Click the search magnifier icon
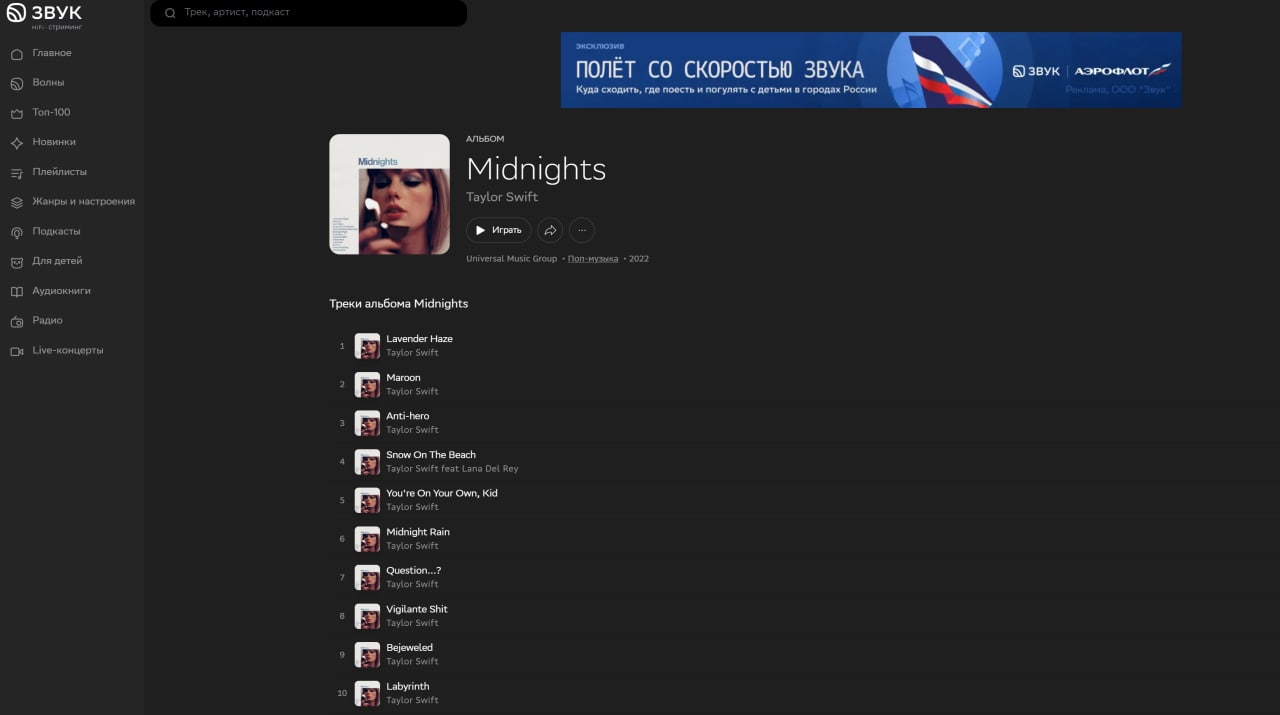Viewport: 1280px width, 715px height. (x=170, y=13)
